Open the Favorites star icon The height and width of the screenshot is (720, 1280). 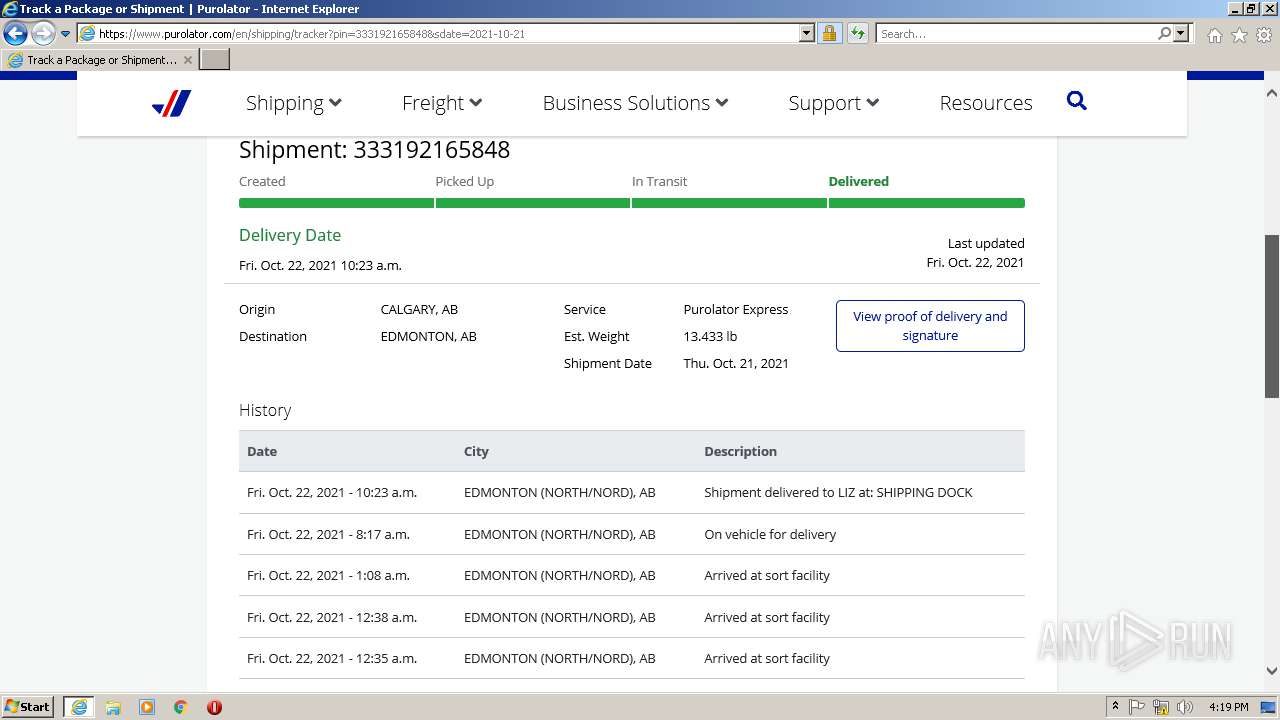tap(1239, 35)
